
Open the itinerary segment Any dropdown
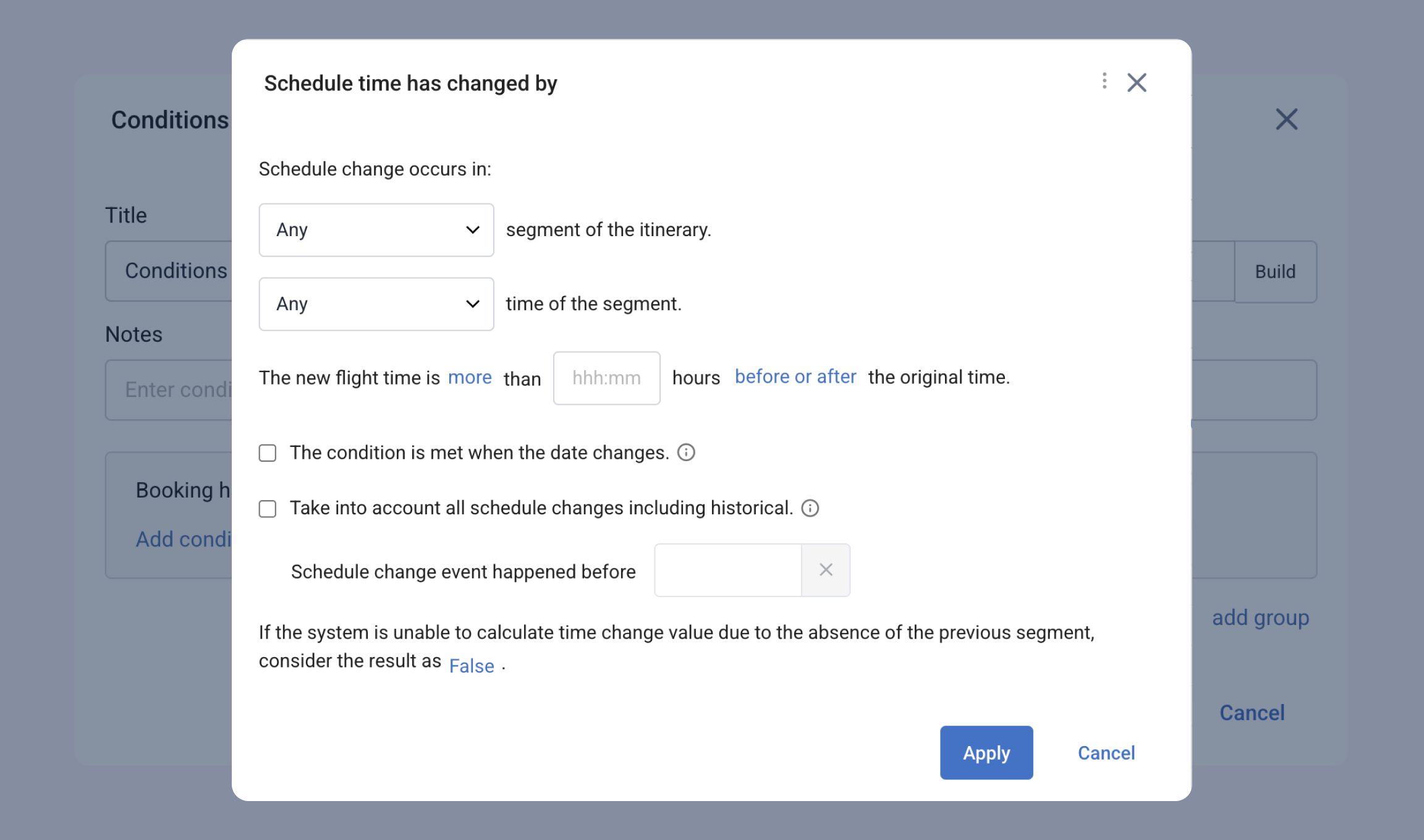[376, 230]
